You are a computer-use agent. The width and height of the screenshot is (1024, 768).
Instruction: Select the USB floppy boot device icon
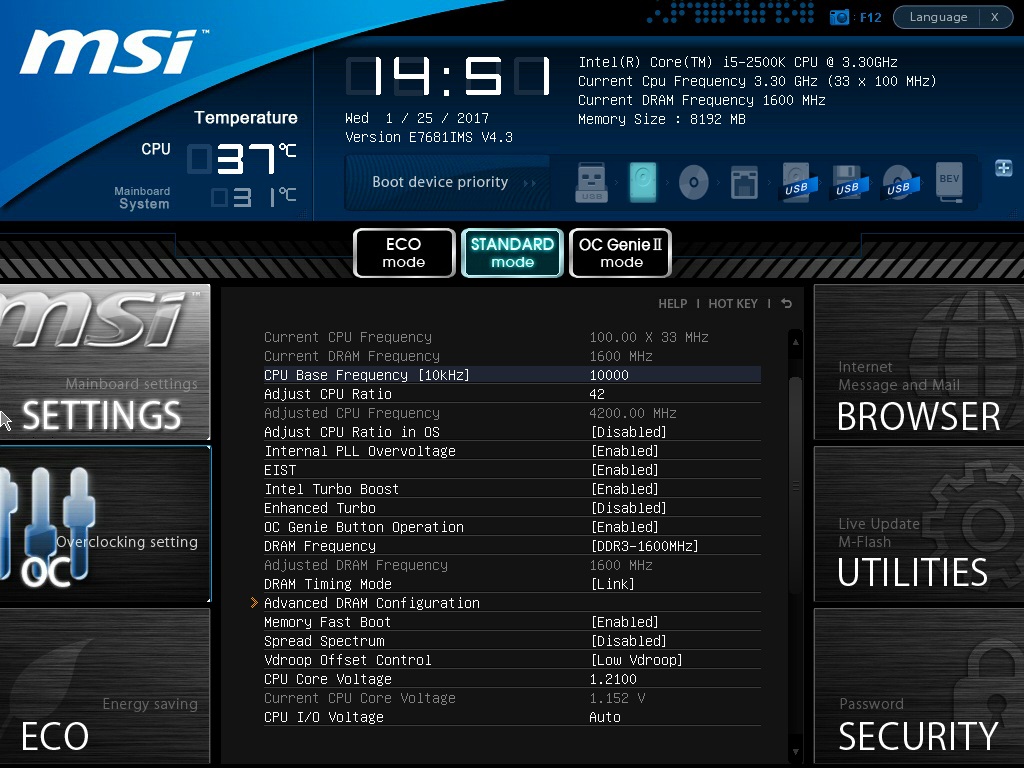pos(848,182)
